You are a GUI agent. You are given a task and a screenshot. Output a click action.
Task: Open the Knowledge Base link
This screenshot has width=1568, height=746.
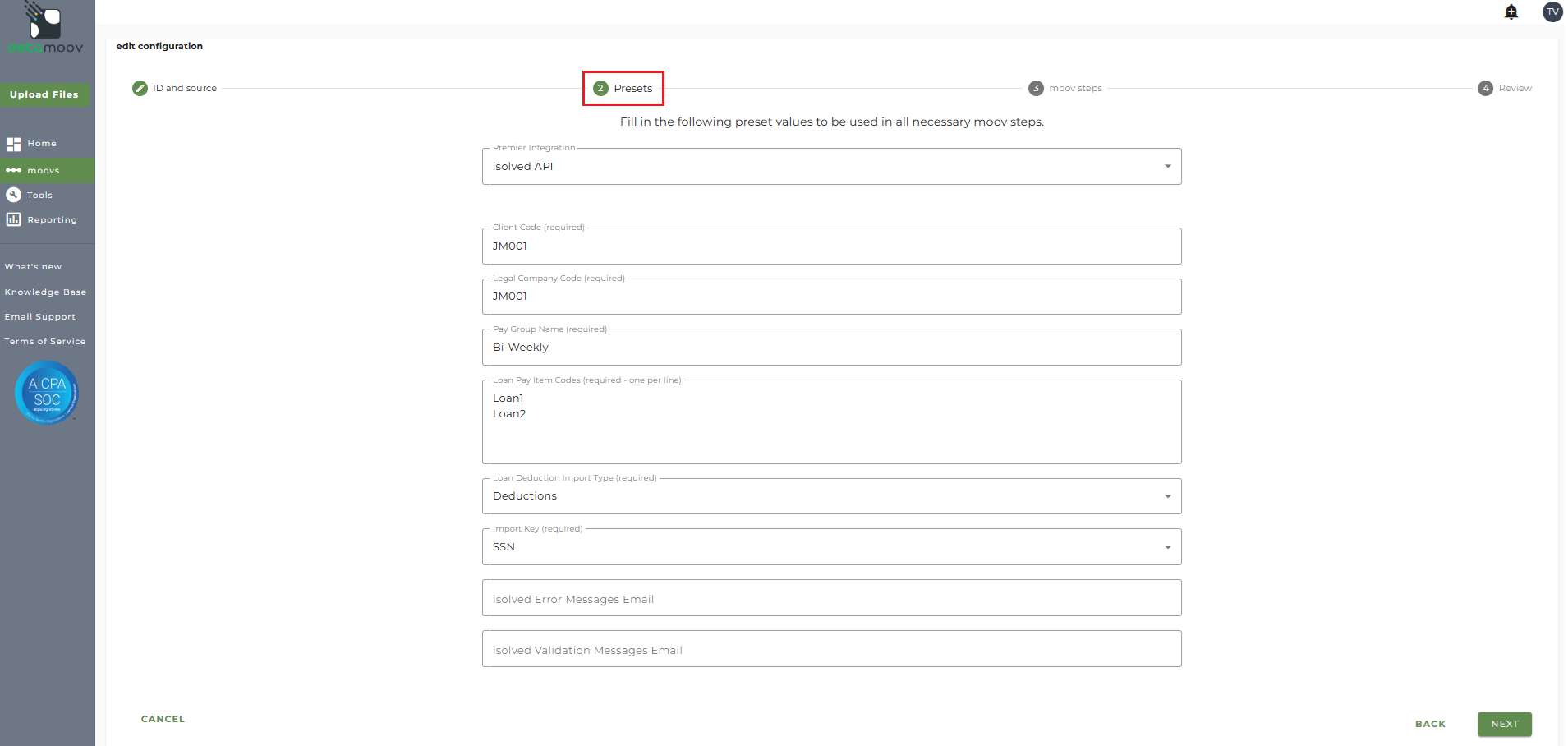coord(45,292)
